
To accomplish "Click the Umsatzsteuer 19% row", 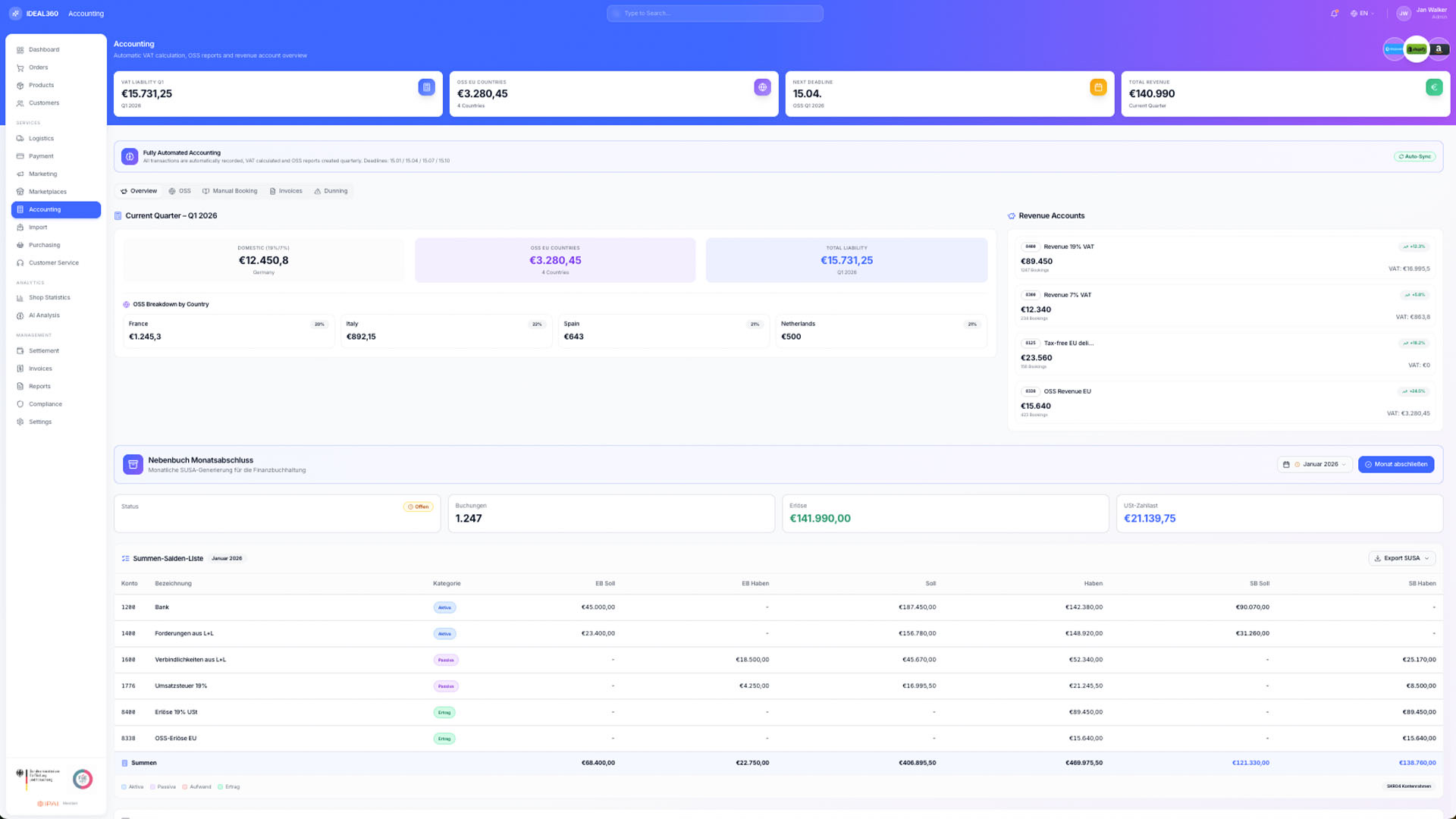I will 778,686.
